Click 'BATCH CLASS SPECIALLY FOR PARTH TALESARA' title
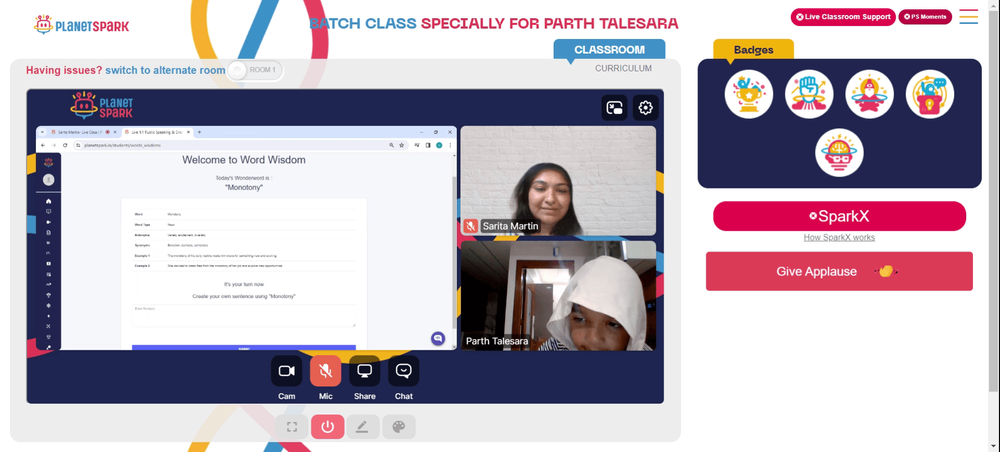This screenshot has width=1000, height=452. tap(494, 24)
